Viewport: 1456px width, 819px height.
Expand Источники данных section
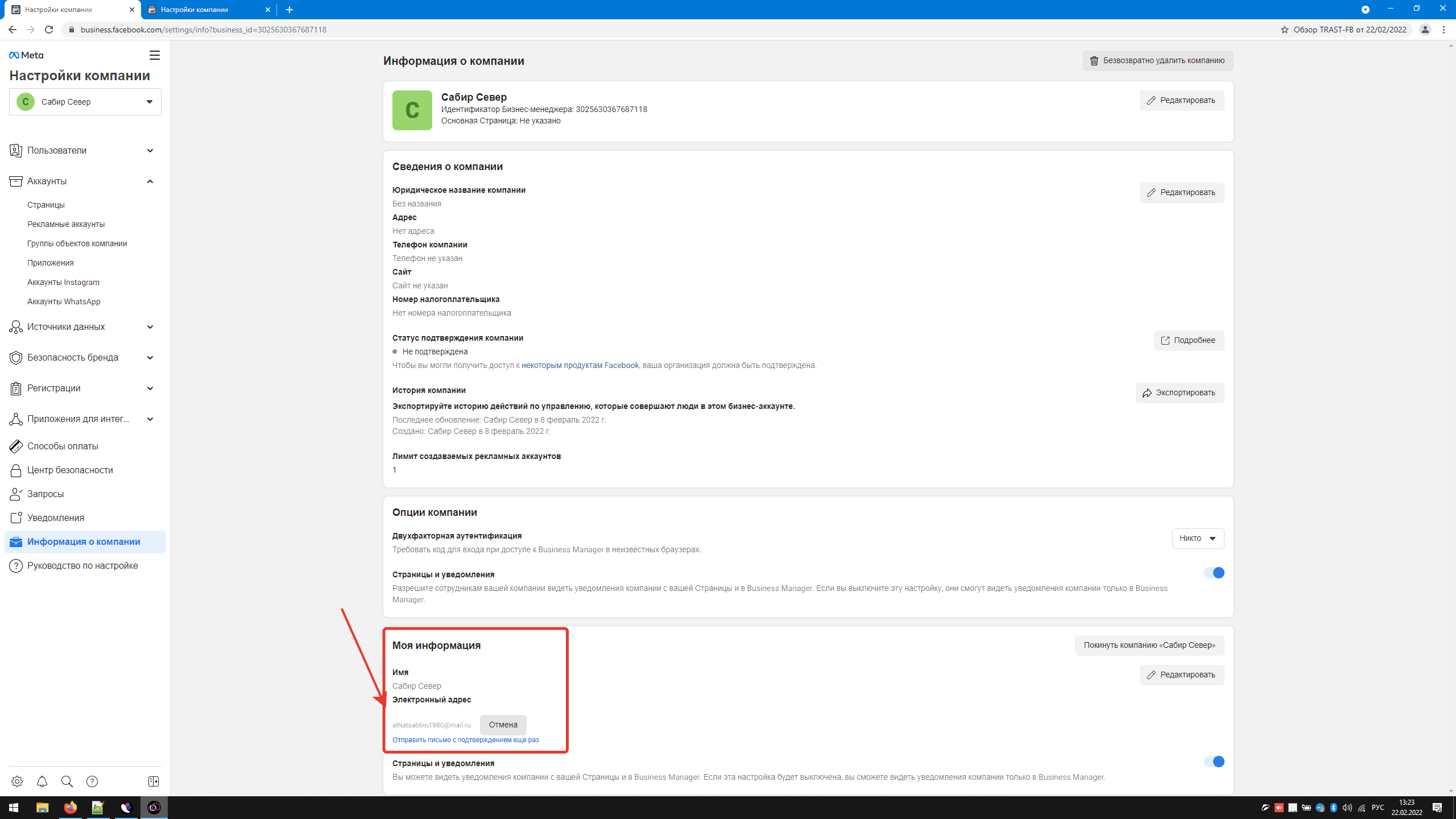85,327
